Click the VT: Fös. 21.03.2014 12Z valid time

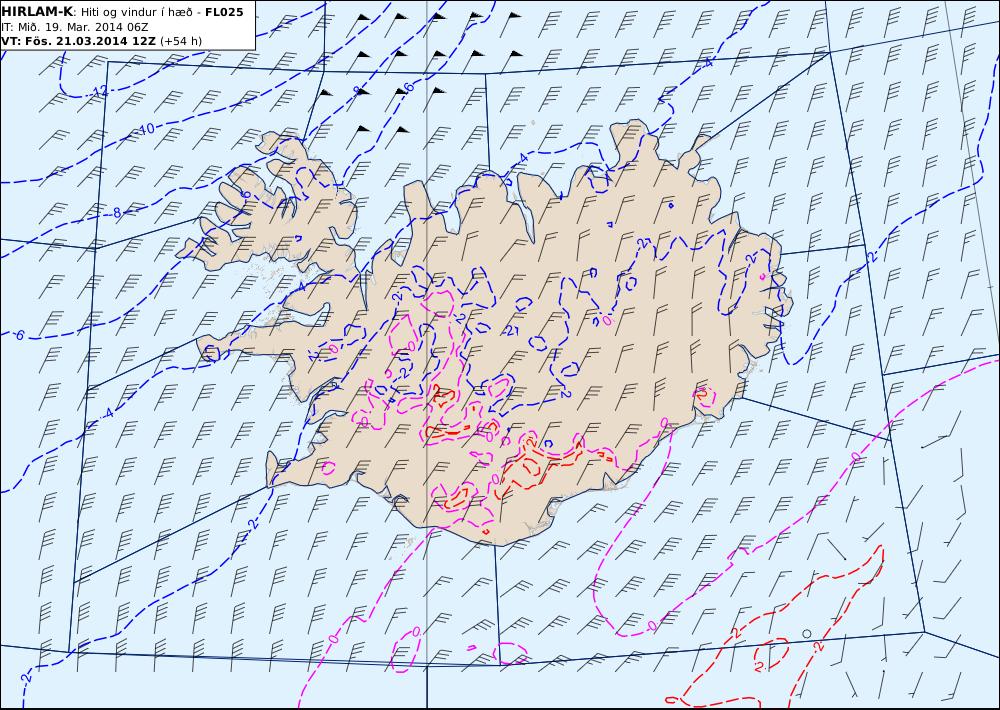tap(79, 41)
